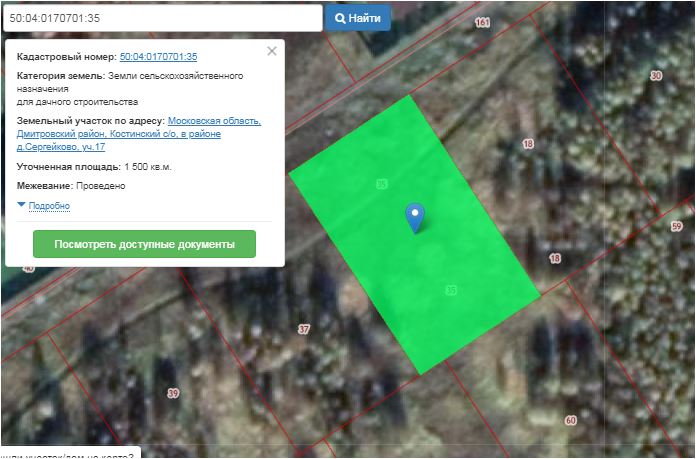Select parcel 18 adjacent to parcel 59
696x459 pixels.
pos(555,258)
